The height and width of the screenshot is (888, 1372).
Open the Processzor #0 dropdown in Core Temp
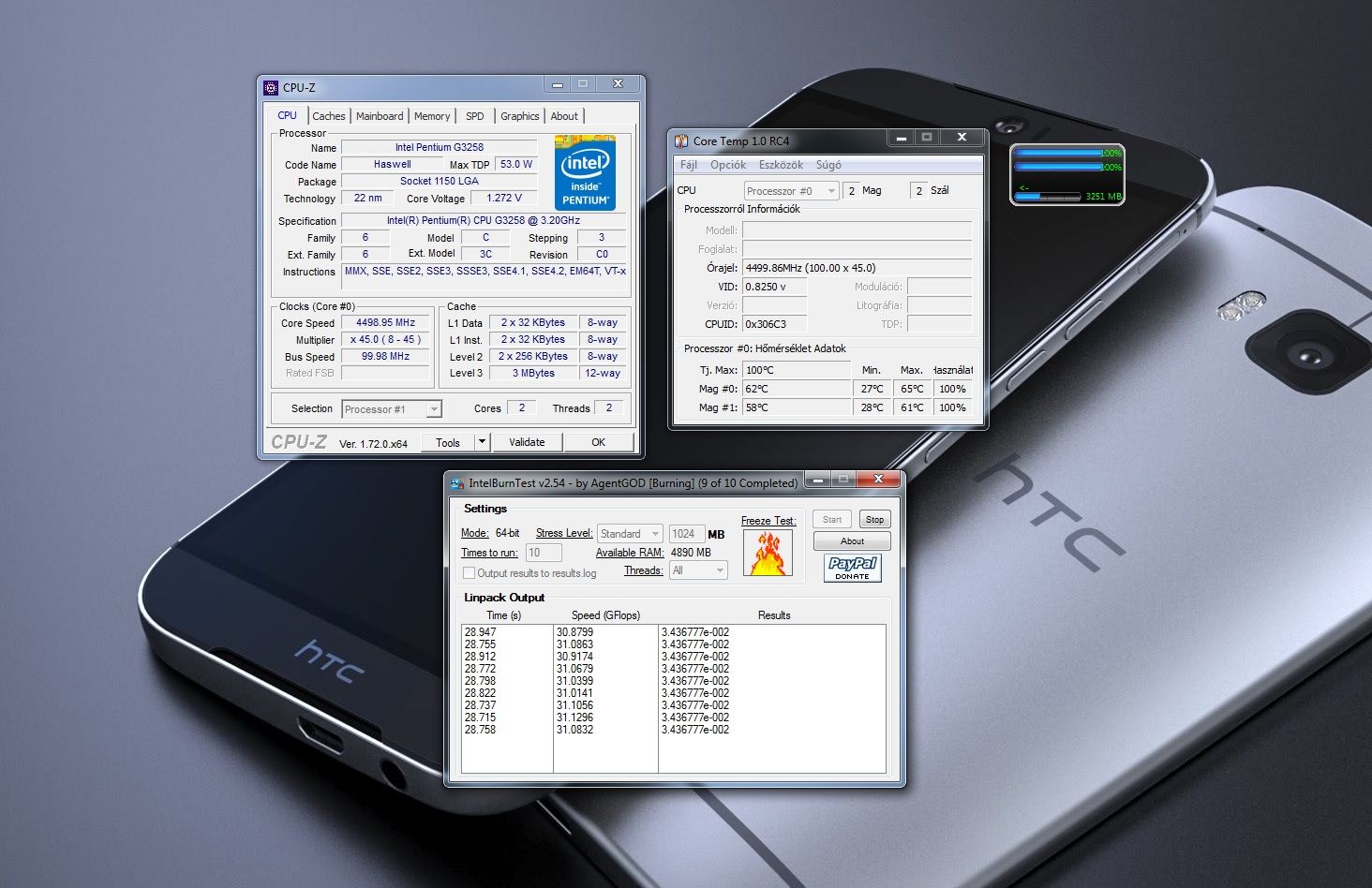tap(792, 191)
